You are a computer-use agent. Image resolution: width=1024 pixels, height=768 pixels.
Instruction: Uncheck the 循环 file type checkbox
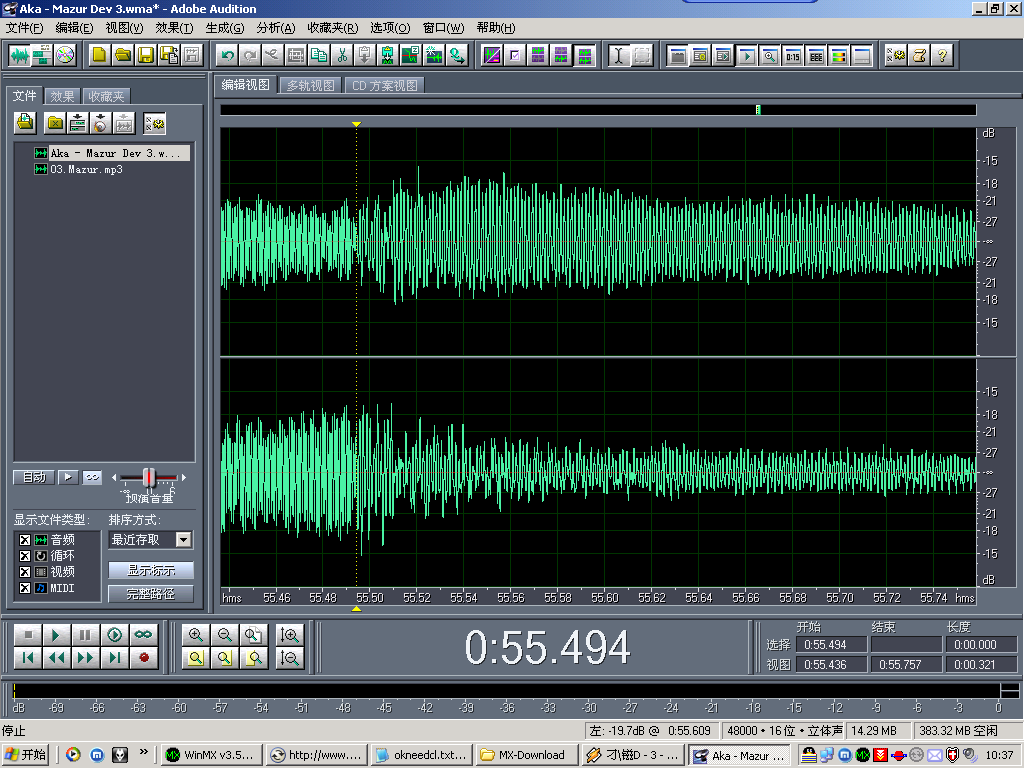25,556
